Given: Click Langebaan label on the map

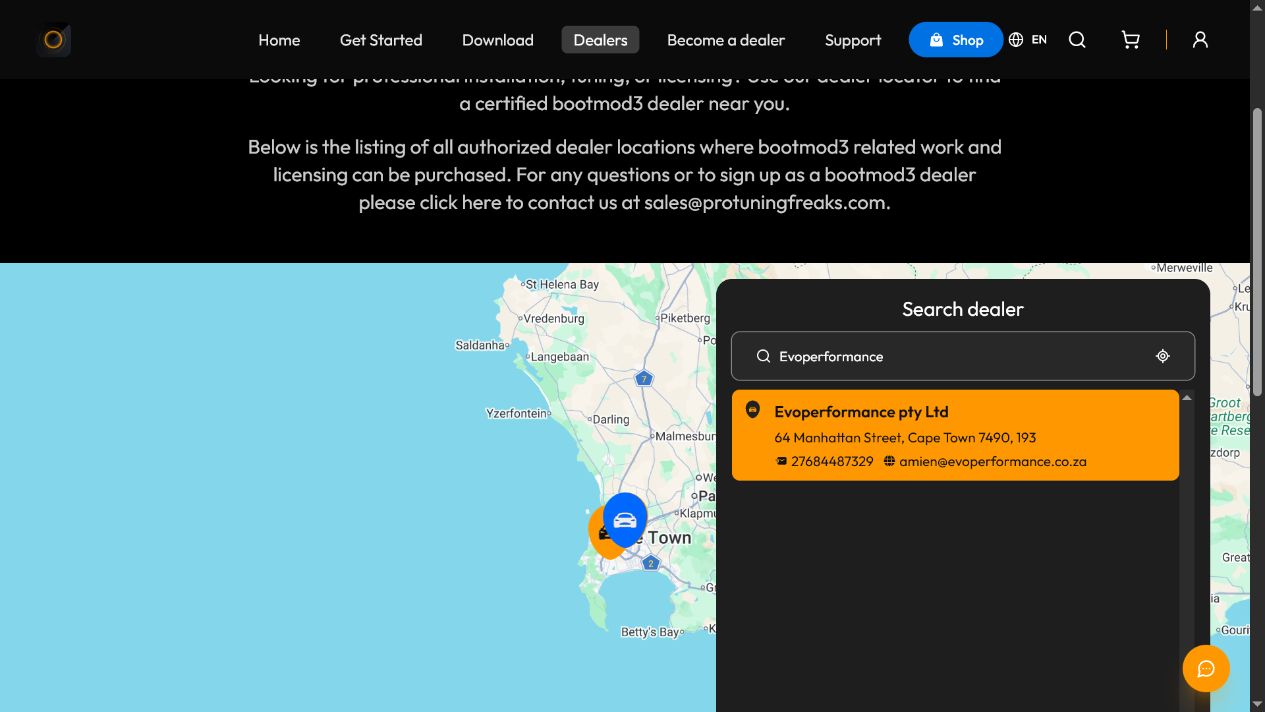Looking at the screenshot, I should pyautogui.click(x=559, y=356).
